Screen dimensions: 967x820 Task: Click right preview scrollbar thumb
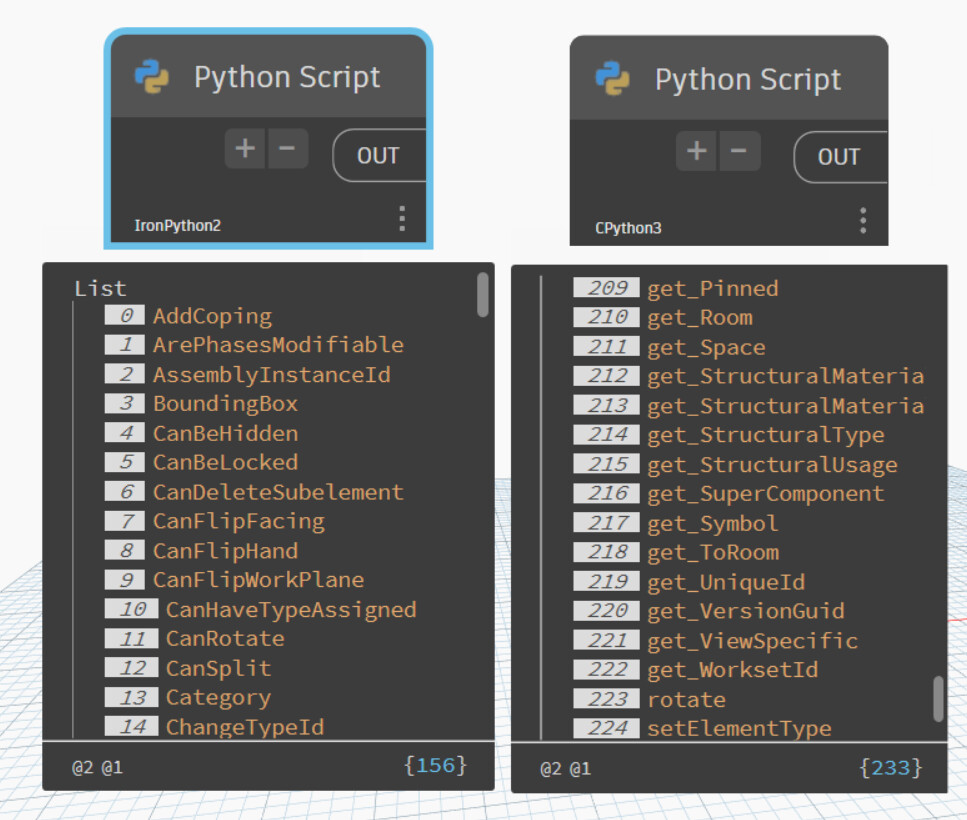[x=938, y=698]
